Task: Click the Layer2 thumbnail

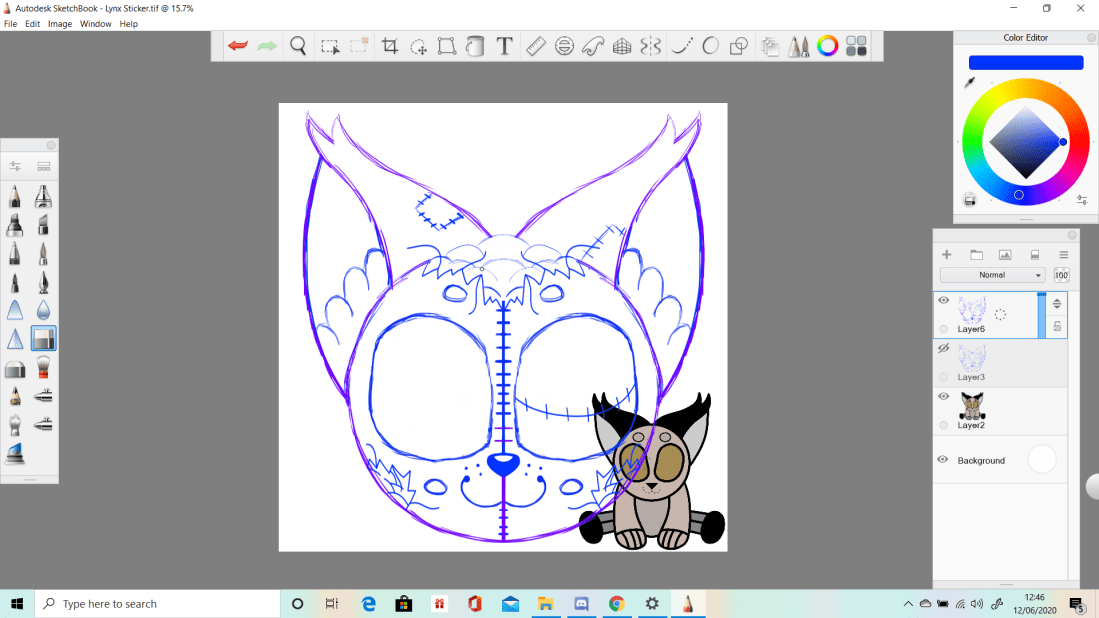Action: [x=972, y=405]
